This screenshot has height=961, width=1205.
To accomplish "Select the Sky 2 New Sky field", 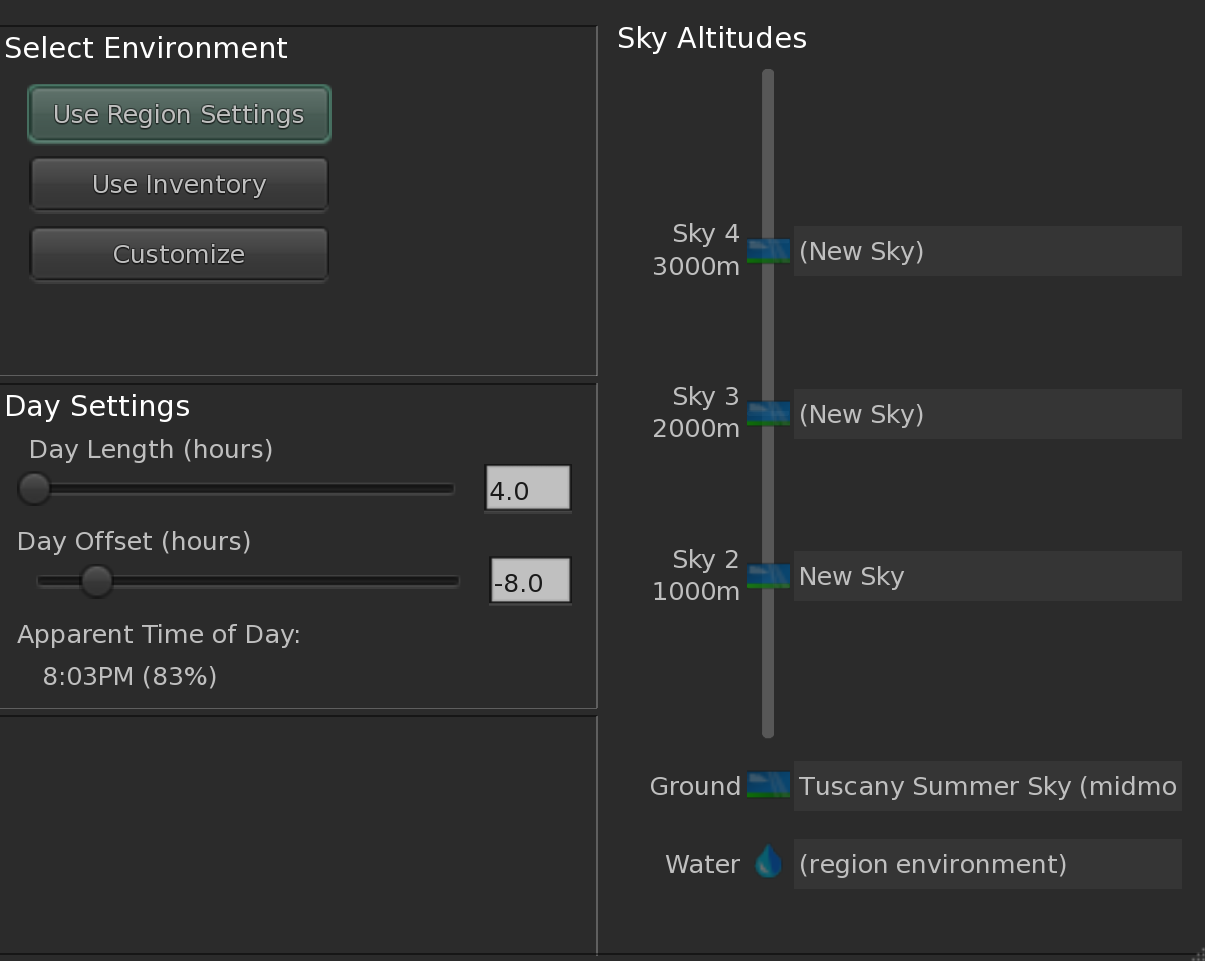I will coord(987,577).
